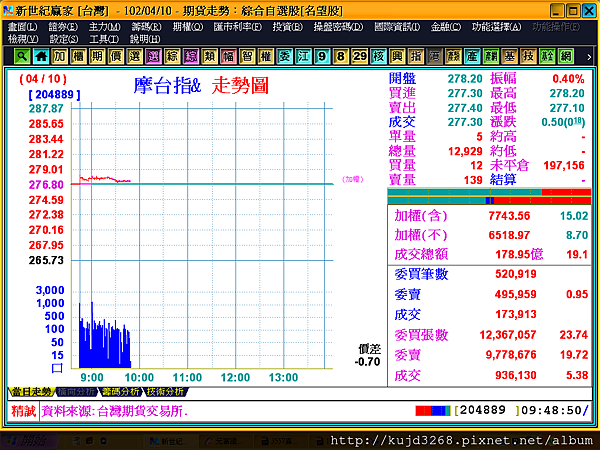
Task: Open the 主力(M) menu
Action: (104, 27)
